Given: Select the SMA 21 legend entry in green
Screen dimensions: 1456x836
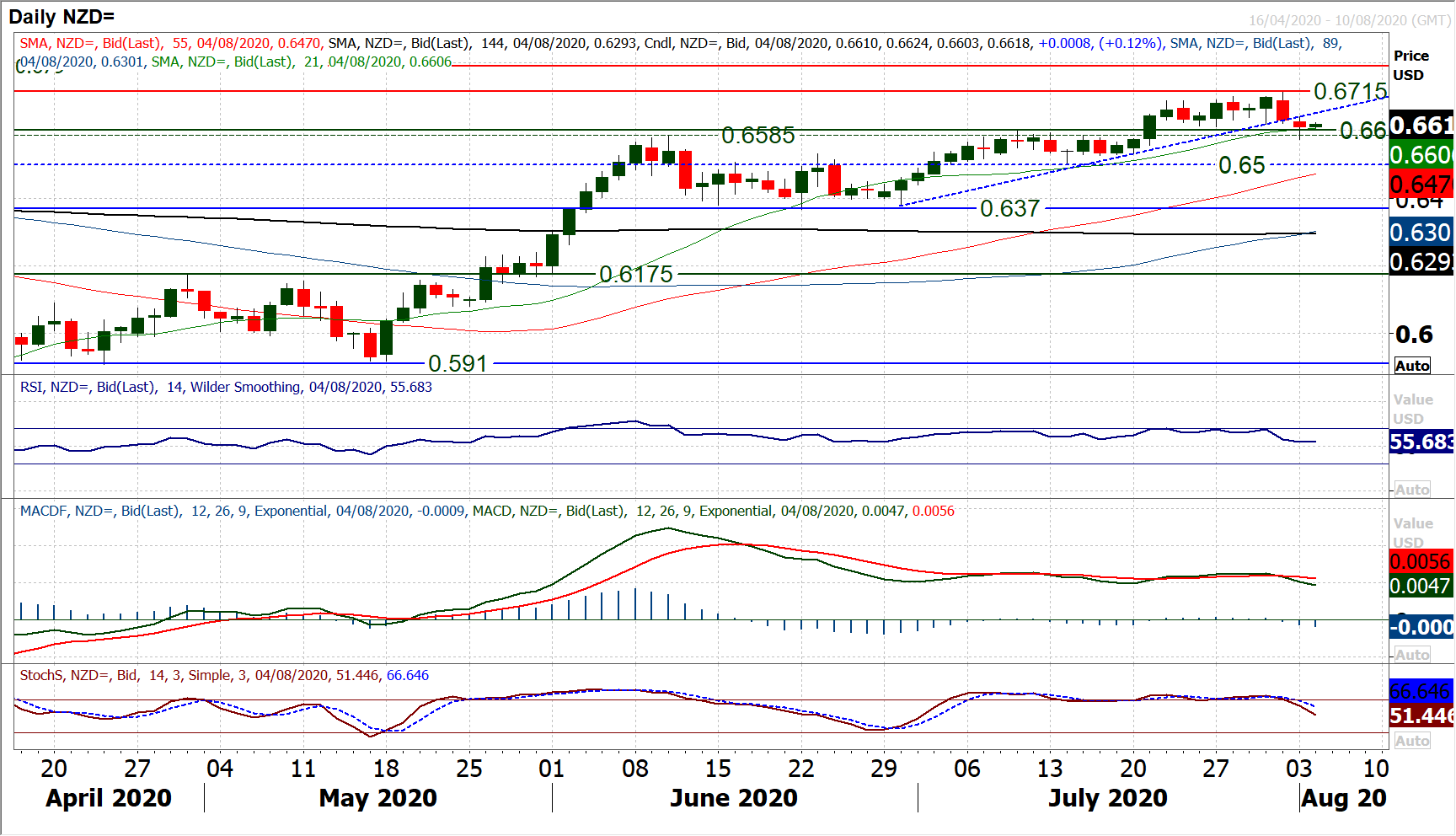Looking at the screenshot, I should point(302,62).
